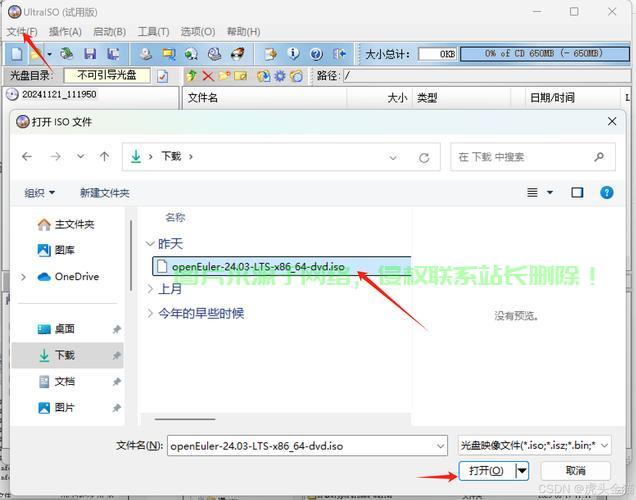Open the 帮助(H) menu
The width and height of the screenshot is (636, 500).
coord(243,32)
